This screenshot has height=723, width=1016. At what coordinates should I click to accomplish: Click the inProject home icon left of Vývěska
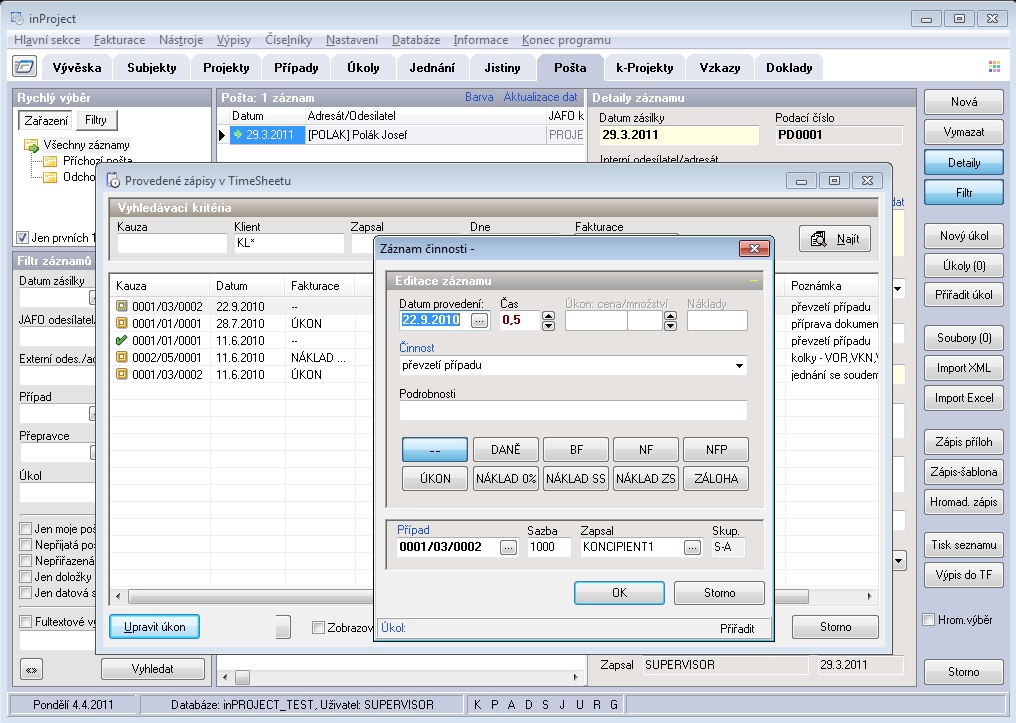25,67
